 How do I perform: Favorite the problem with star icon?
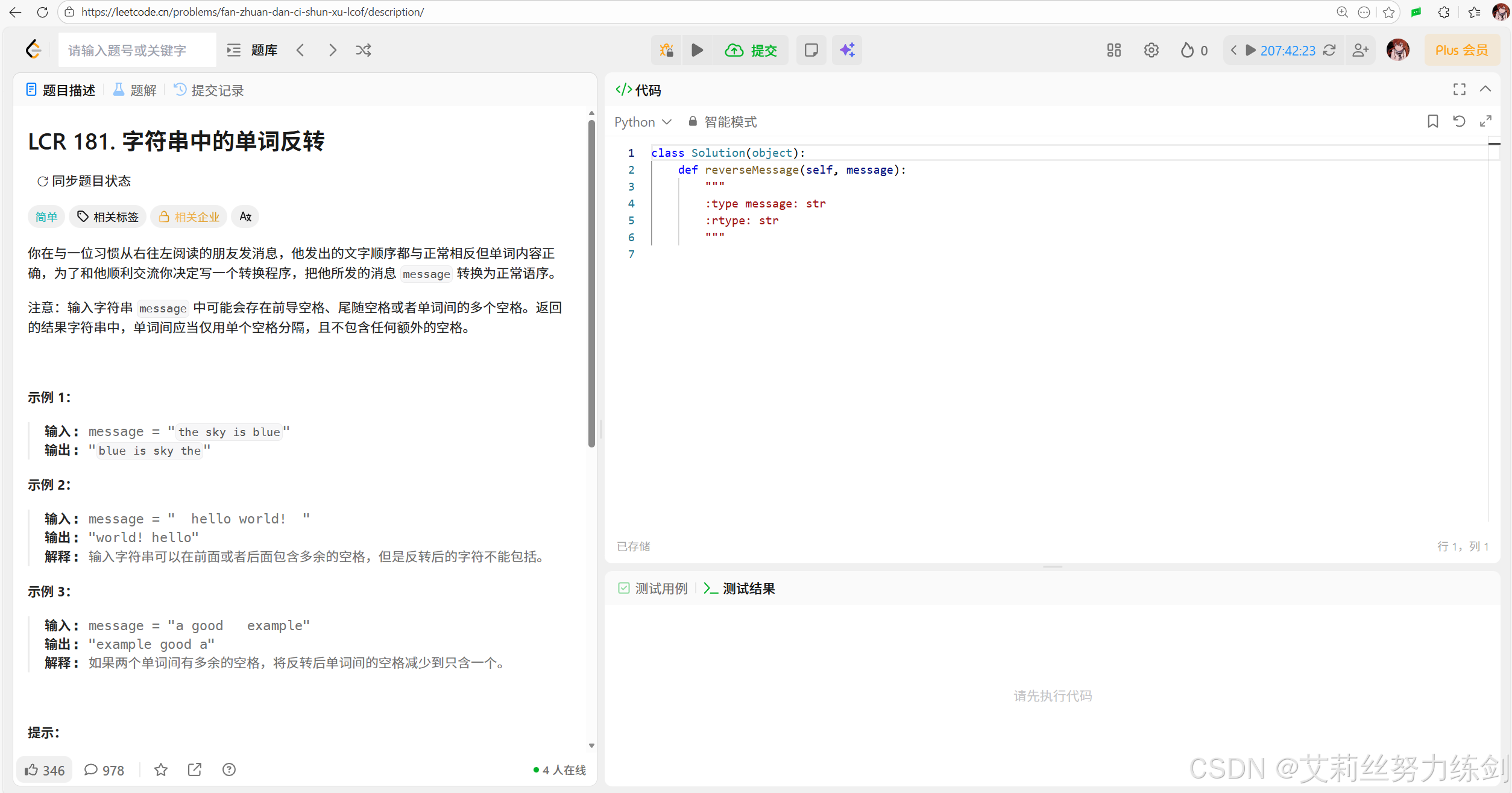pos(161,770)
